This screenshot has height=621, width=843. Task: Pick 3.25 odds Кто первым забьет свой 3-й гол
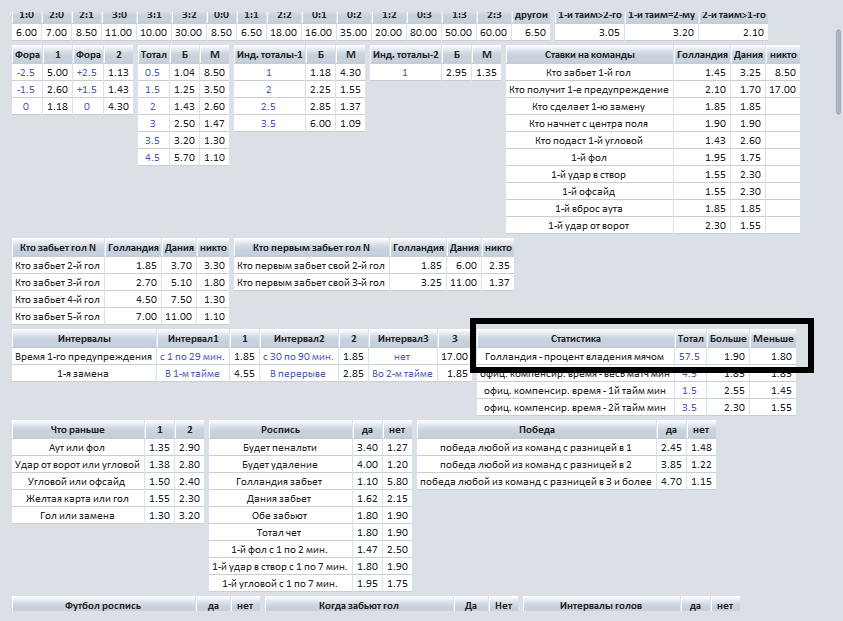[431, 283]
